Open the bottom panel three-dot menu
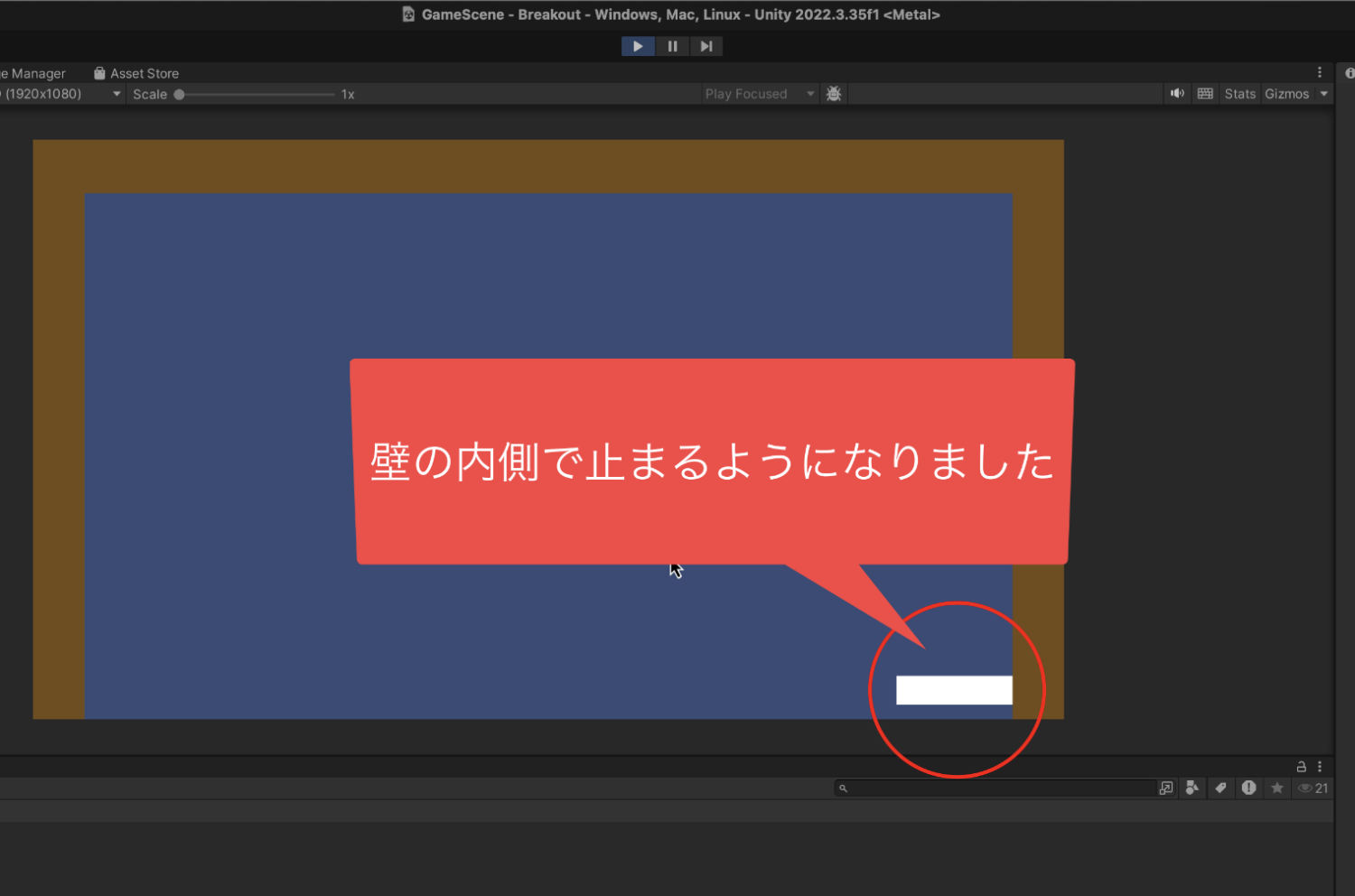Image resolution: width=1355 pixels, height=896 pixels. coord(1320,766)
